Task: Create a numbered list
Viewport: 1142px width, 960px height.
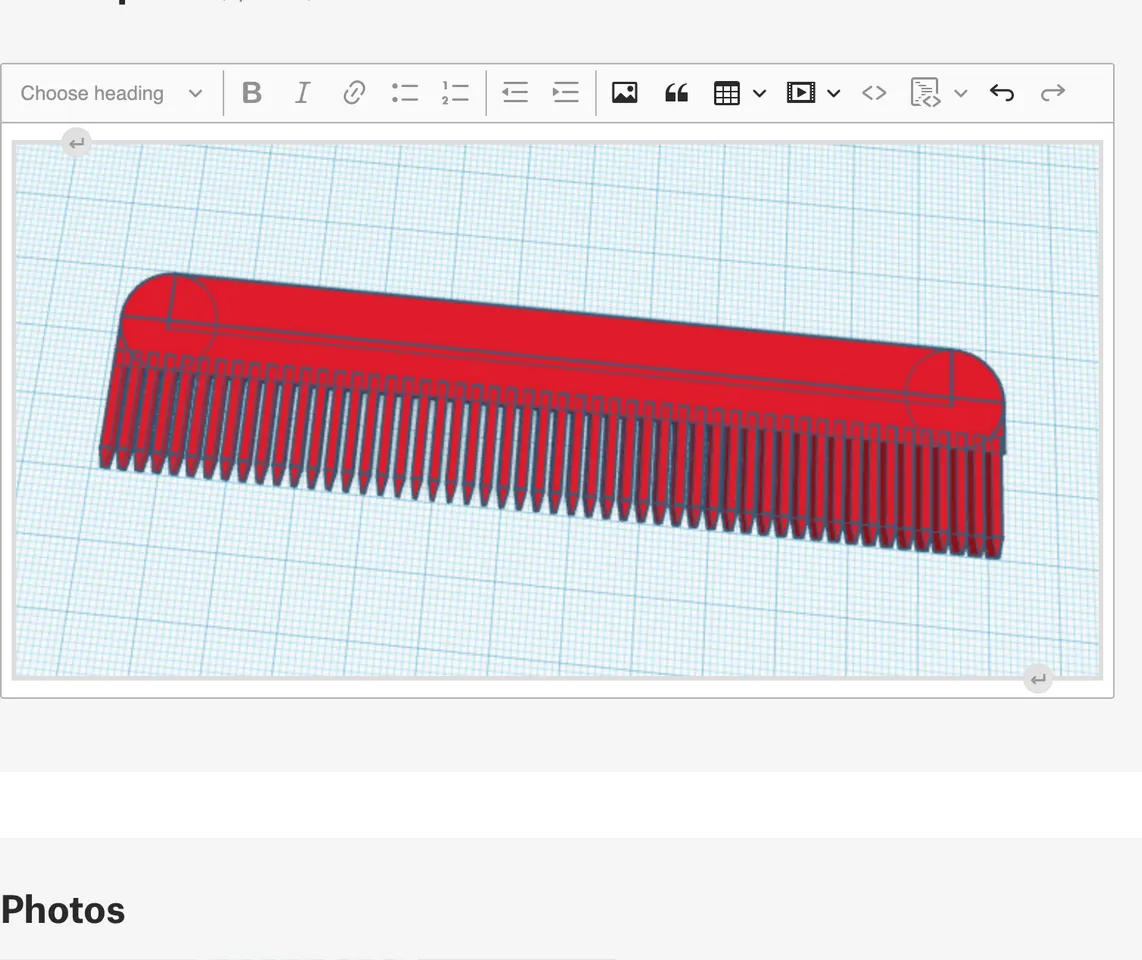Action: pyautogui.click(x=455, y=93)
